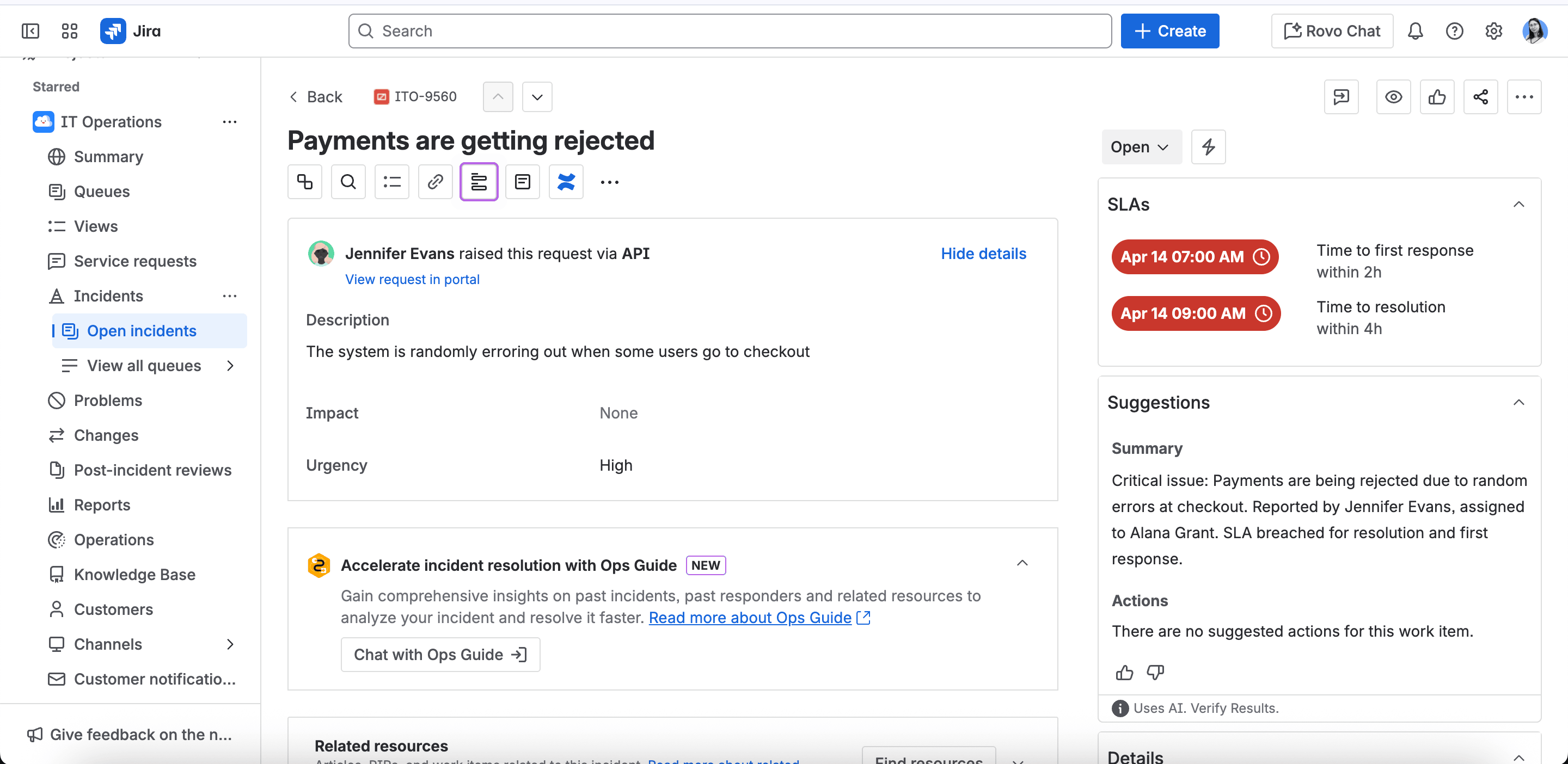Click the Confluence icon in the issue toolbar
The image size is (1568, 764).
coord(566,181)
